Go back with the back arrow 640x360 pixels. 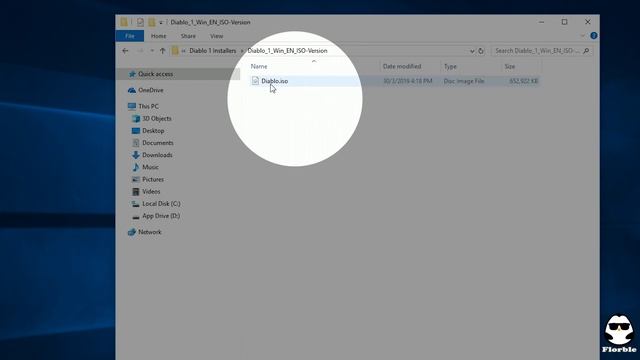click(125, 51)
